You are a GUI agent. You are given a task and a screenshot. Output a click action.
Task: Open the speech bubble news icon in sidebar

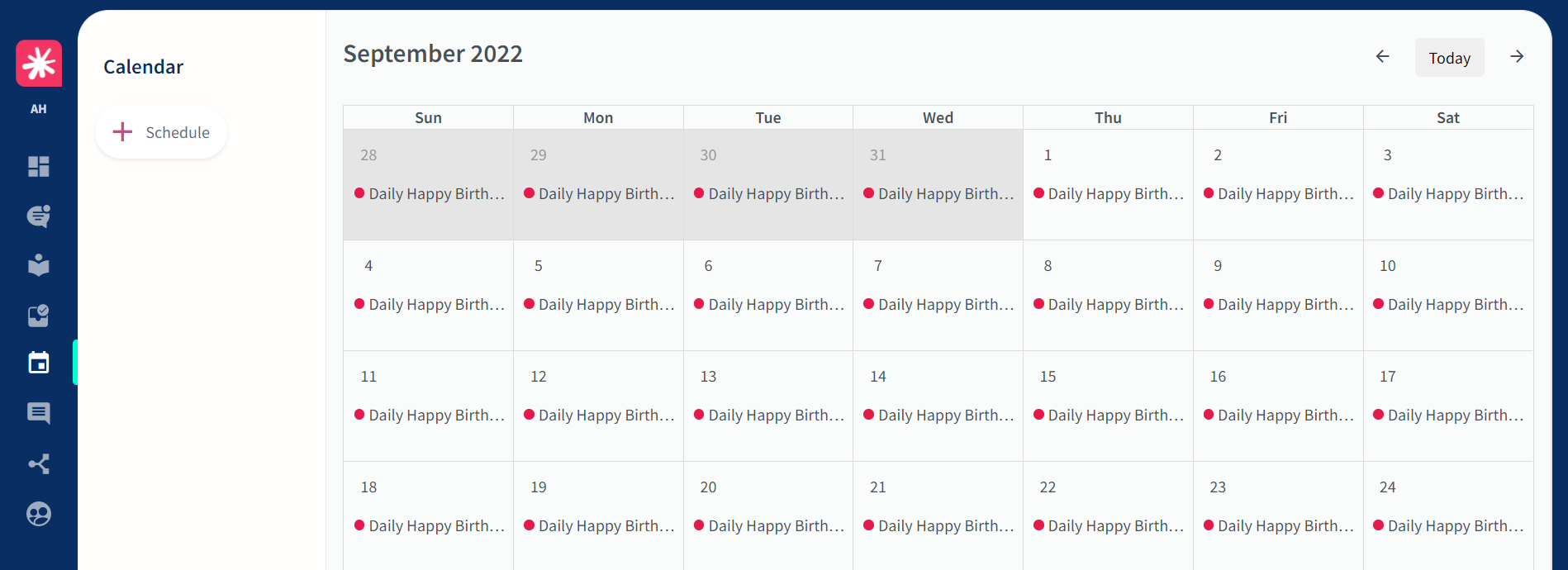point(39,216)
